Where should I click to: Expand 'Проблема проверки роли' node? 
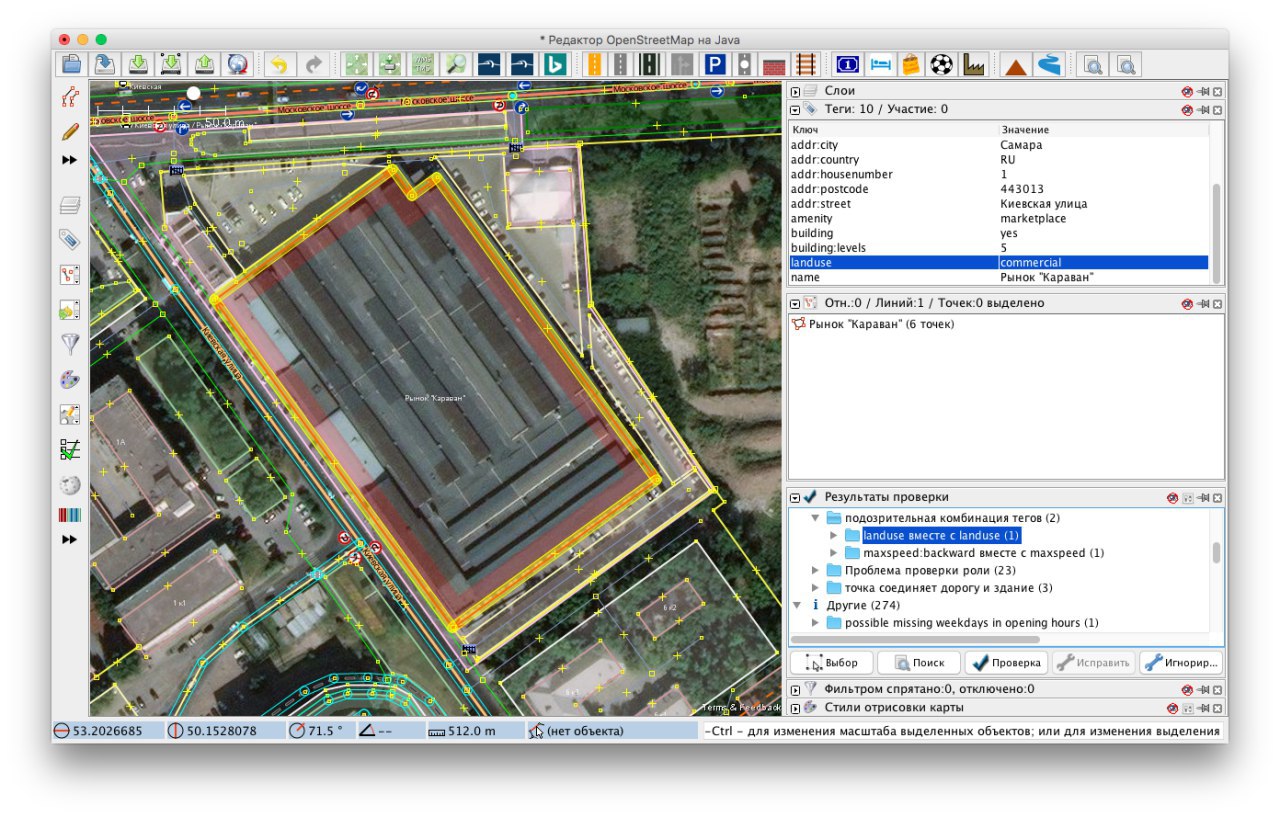pos(815,570)
